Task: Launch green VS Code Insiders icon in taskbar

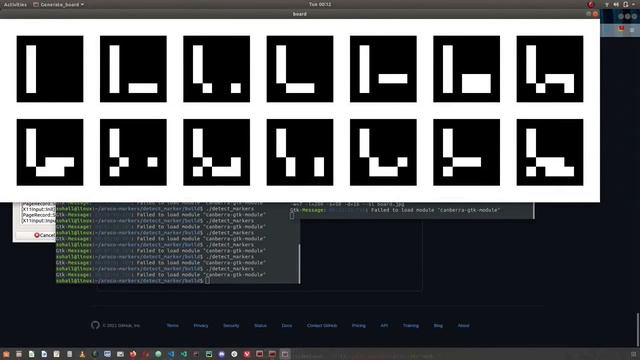Action: pos(184,354)
